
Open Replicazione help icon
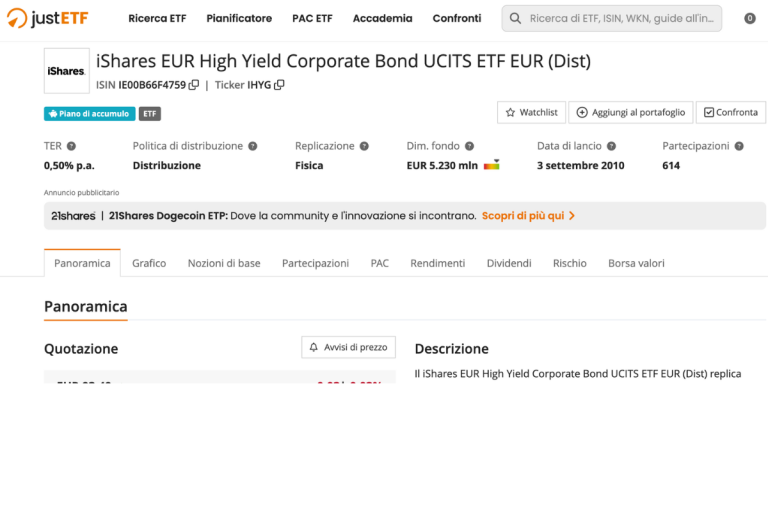pyautogui.click(x=364, y=146)
